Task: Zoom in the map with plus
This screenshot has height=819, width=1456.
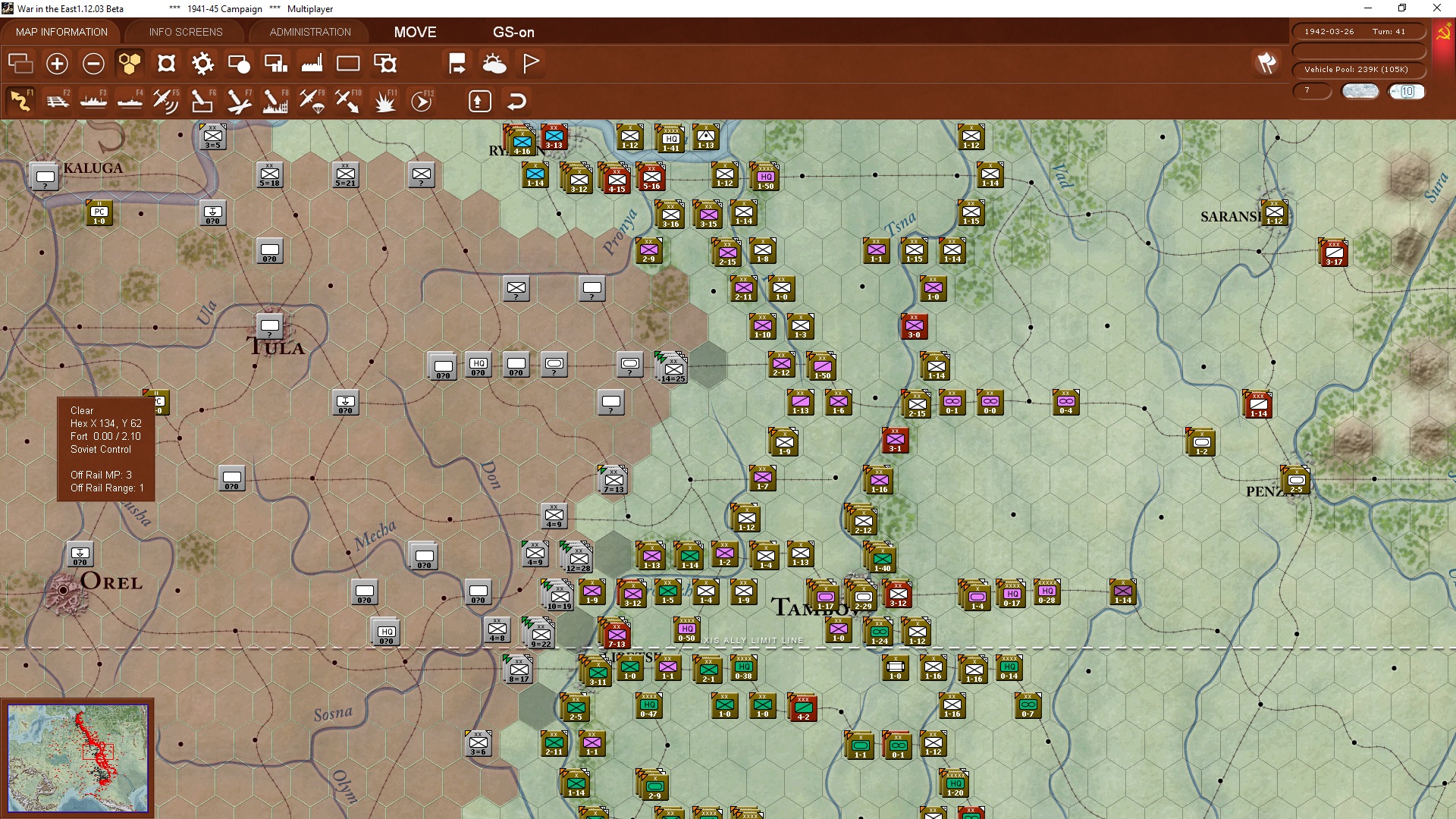Action: [57, 64]
